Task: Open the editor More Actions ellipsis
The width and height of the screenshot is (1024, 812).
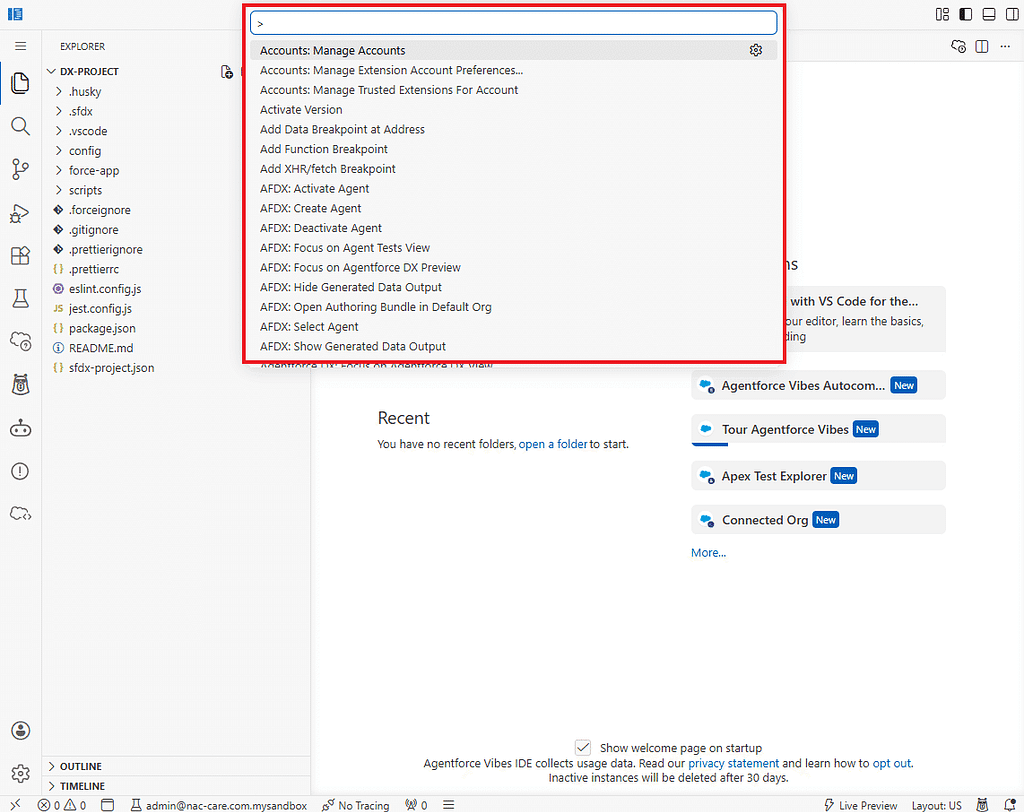Action: point(1005,46)
